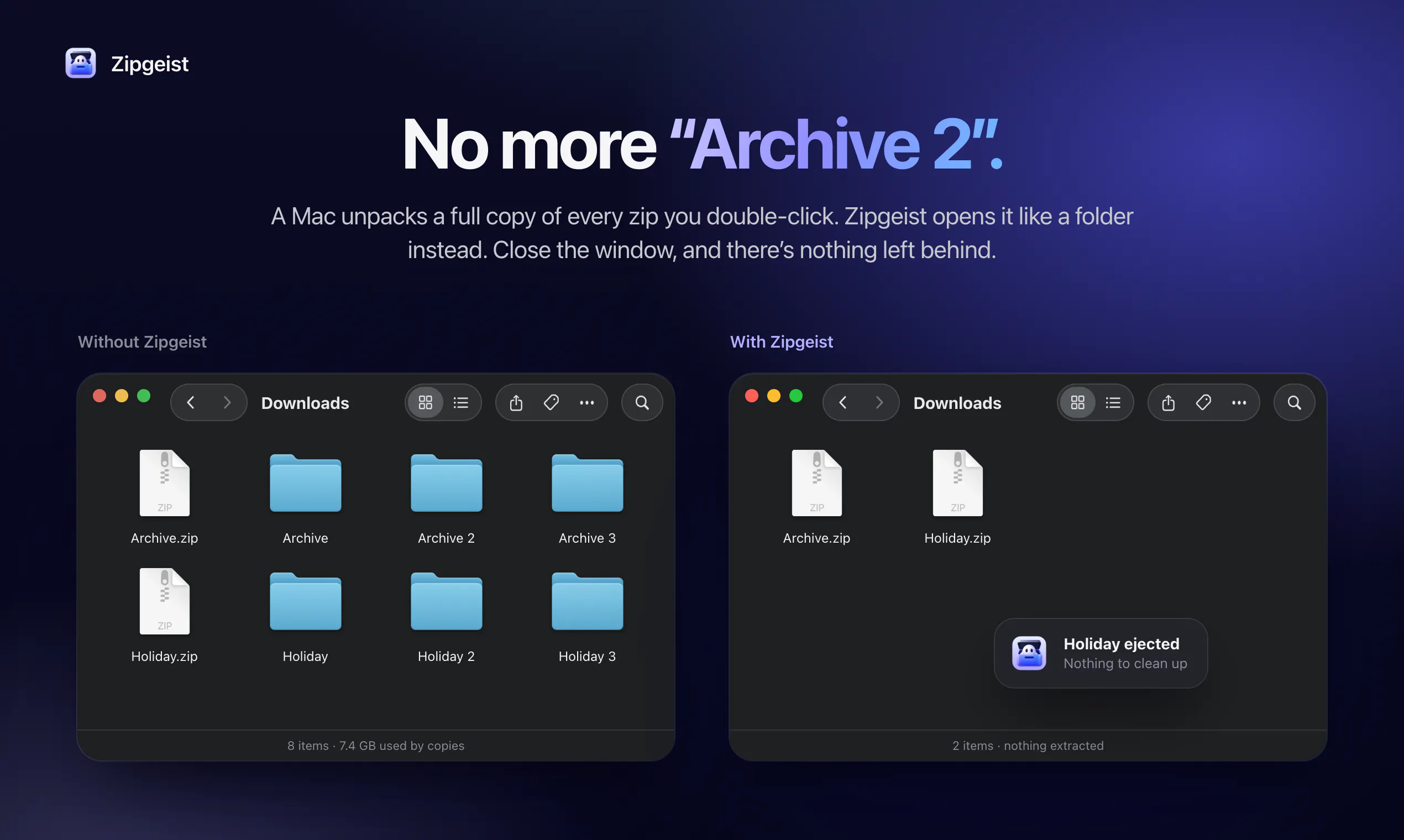Image resolution: width=1404 pixels, height=840 pixels.
Task: Open Tags in the right Downloads window
Action: pyautogui.click(x=1203, y=402)
